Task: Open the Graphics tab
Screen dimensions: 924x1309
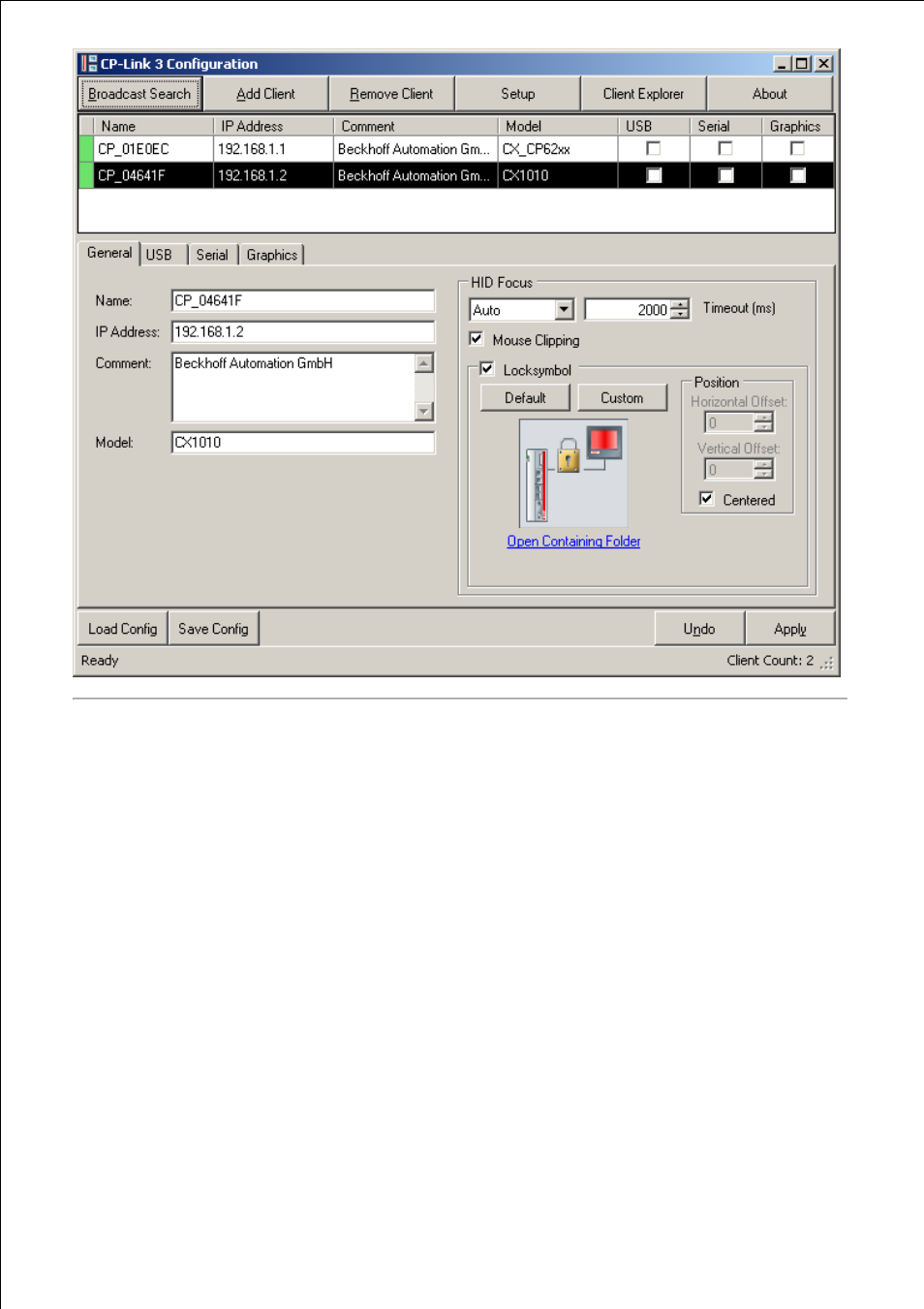Action: point(272,255)
